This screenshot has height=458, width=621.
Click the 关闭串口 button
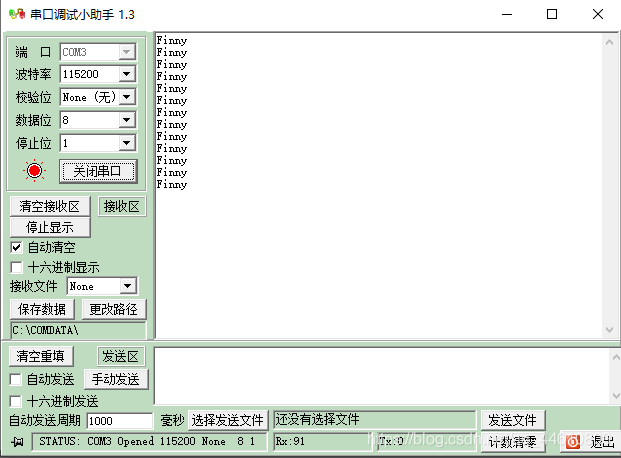(x=98, y=171)
